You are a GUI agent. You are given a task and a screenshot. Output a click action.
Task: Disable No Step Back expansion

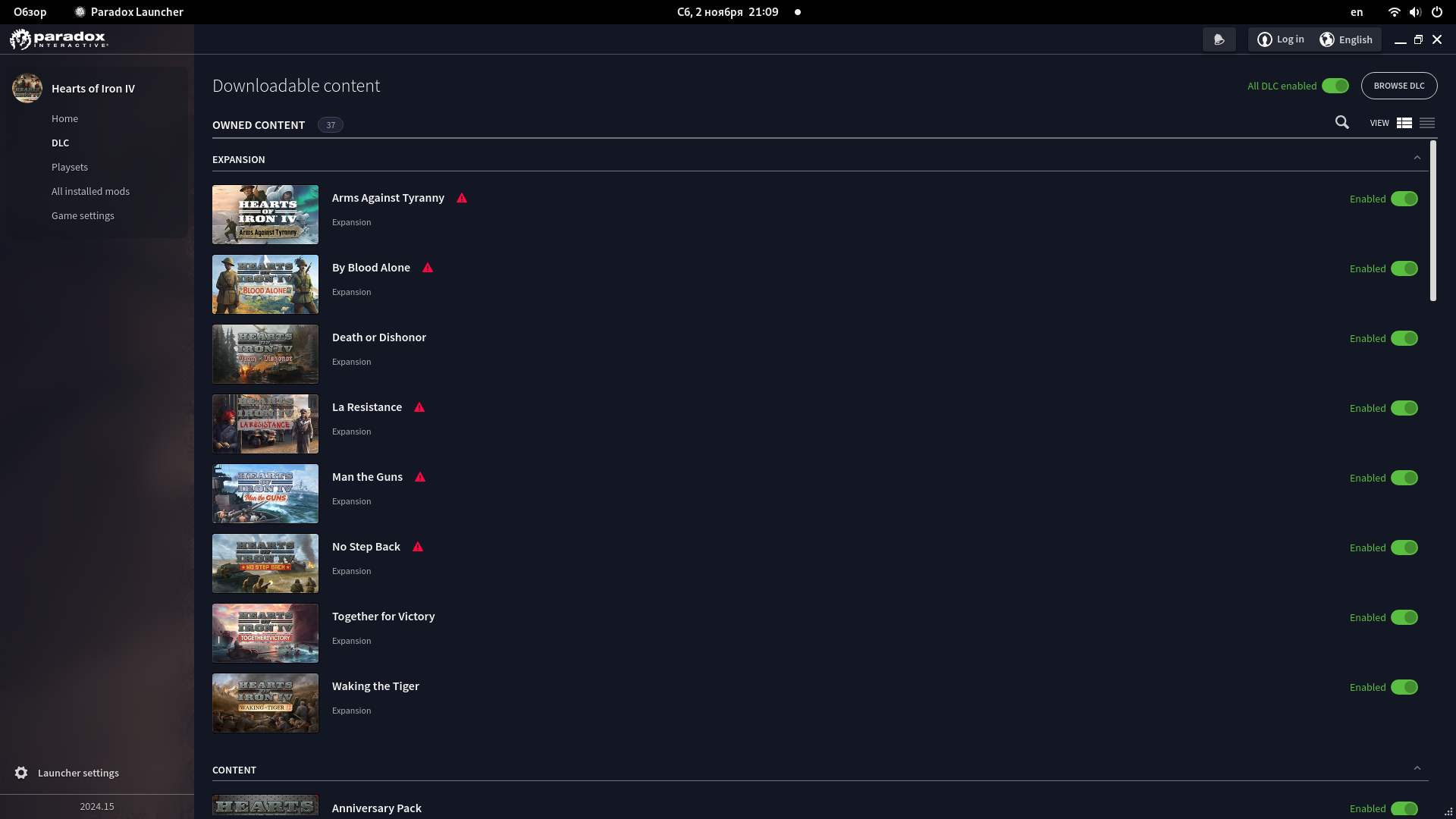(1404, 548)
